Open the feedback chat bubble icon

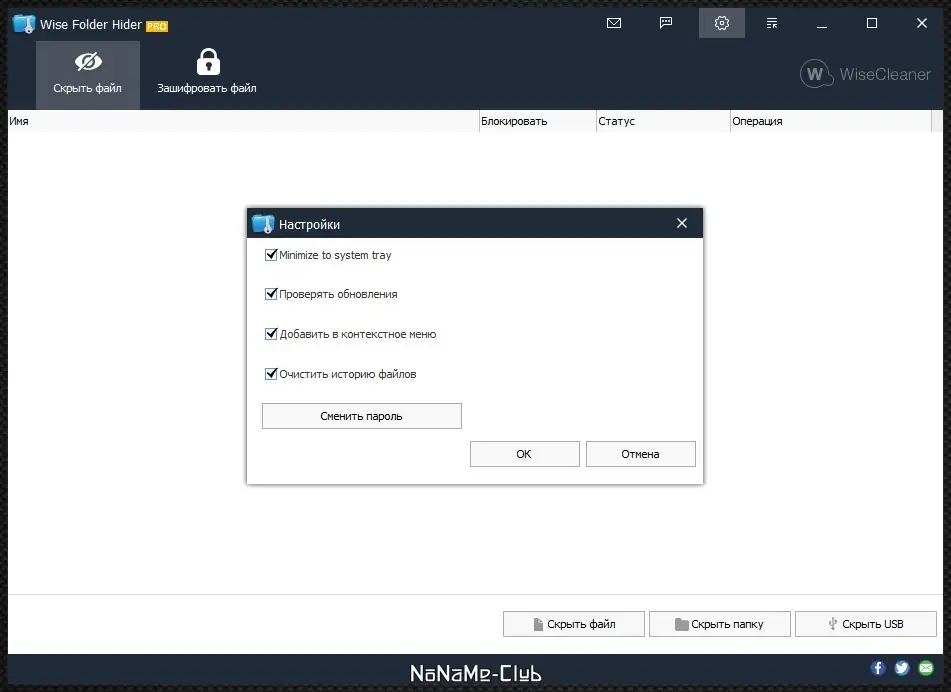pos(666,23)
